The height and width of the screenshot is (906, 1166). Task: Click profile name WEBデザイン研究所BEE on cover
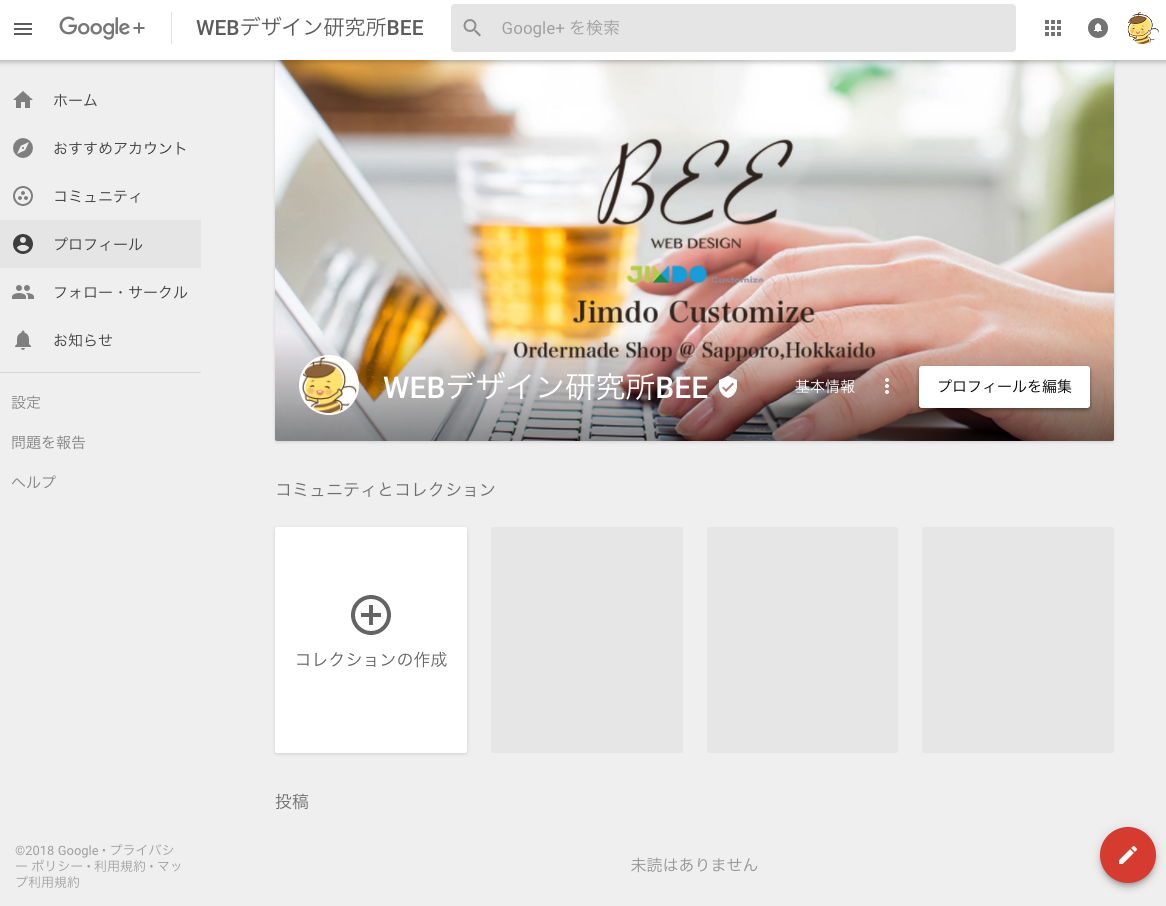[545, 388]
